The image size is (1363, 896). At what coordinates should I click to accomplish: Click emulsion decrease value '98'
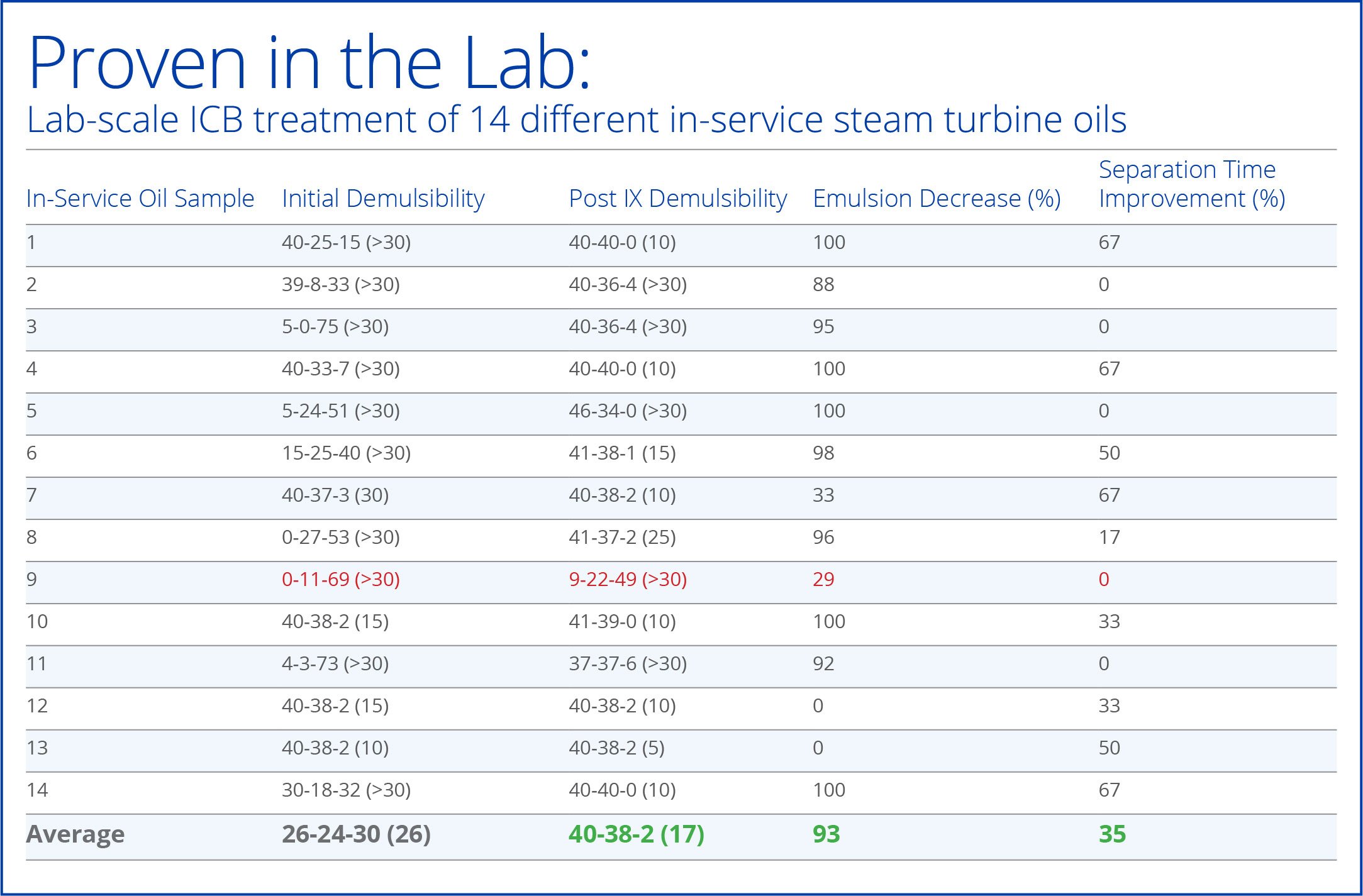[823, 453]
